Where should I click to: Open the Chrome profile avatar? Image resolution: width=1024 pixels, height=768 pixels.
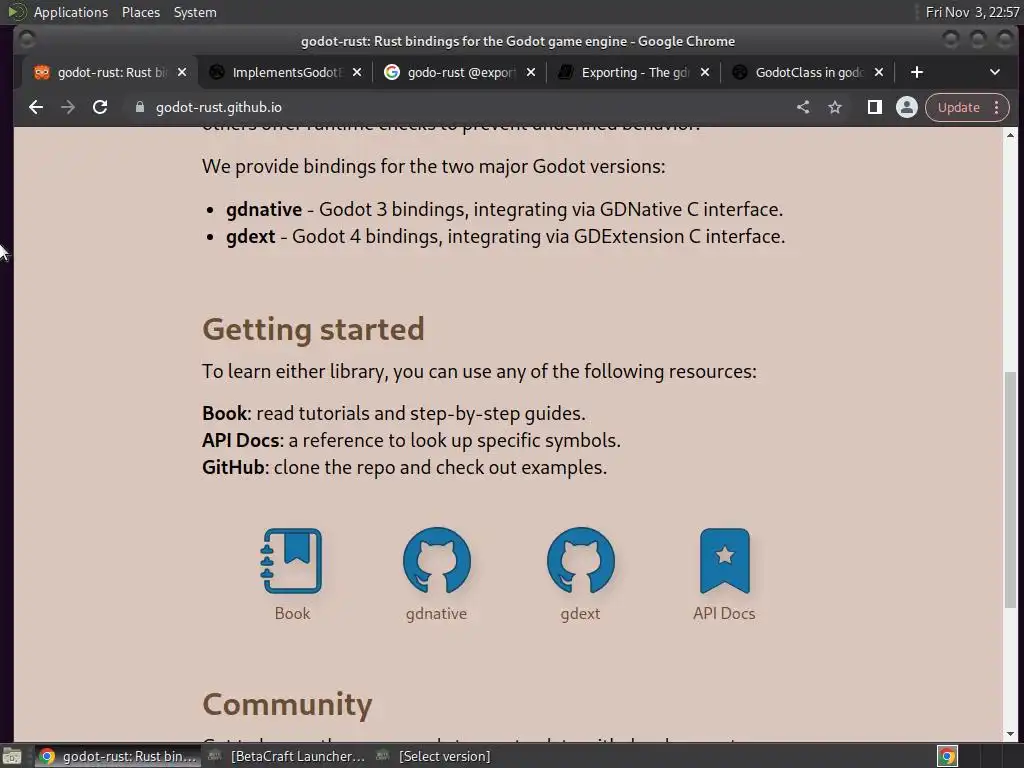coord(906,107)
